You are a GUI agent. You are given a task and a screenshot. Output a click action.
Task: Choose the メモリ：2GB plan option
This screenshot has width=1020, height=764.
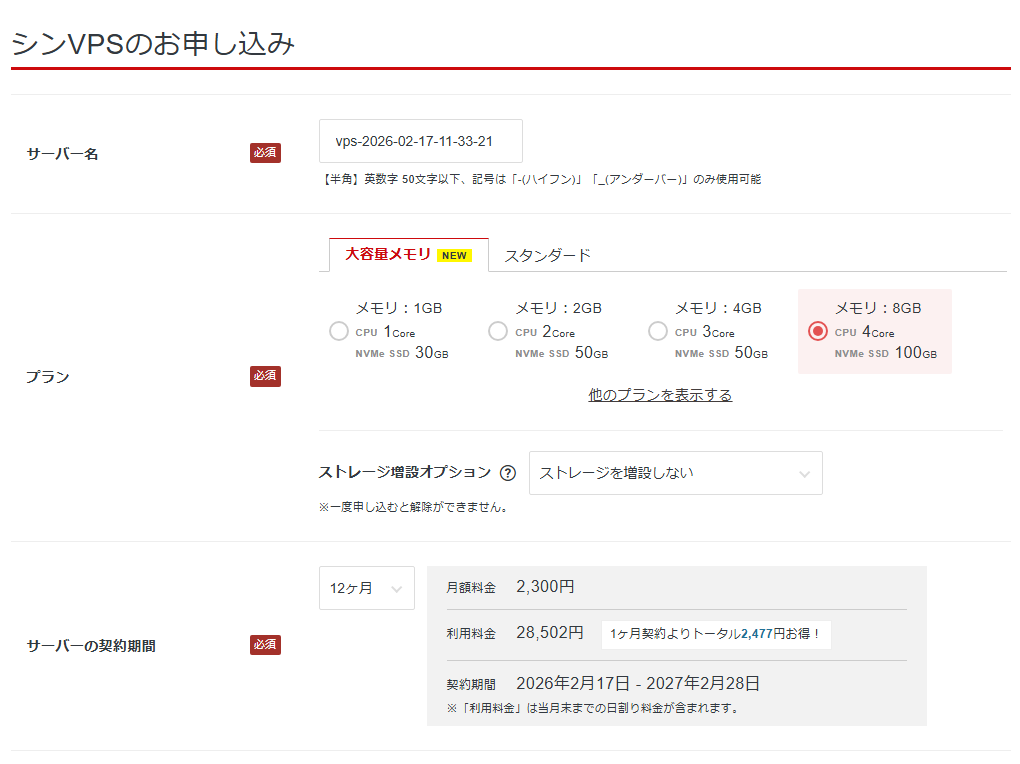pos(498,331)
